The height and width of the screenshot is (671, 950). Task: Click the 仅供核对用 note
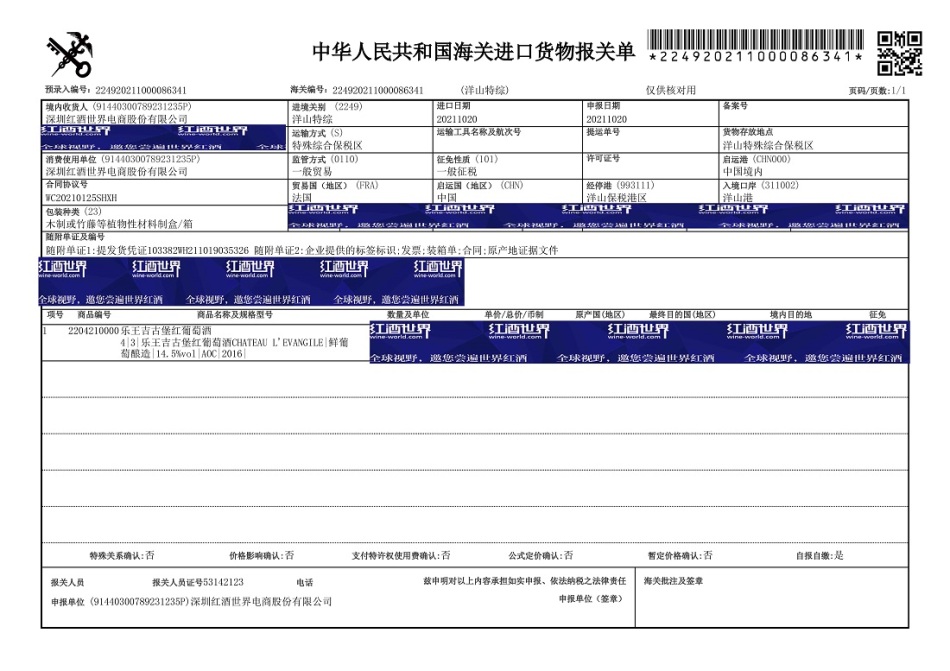coord(671,90)
